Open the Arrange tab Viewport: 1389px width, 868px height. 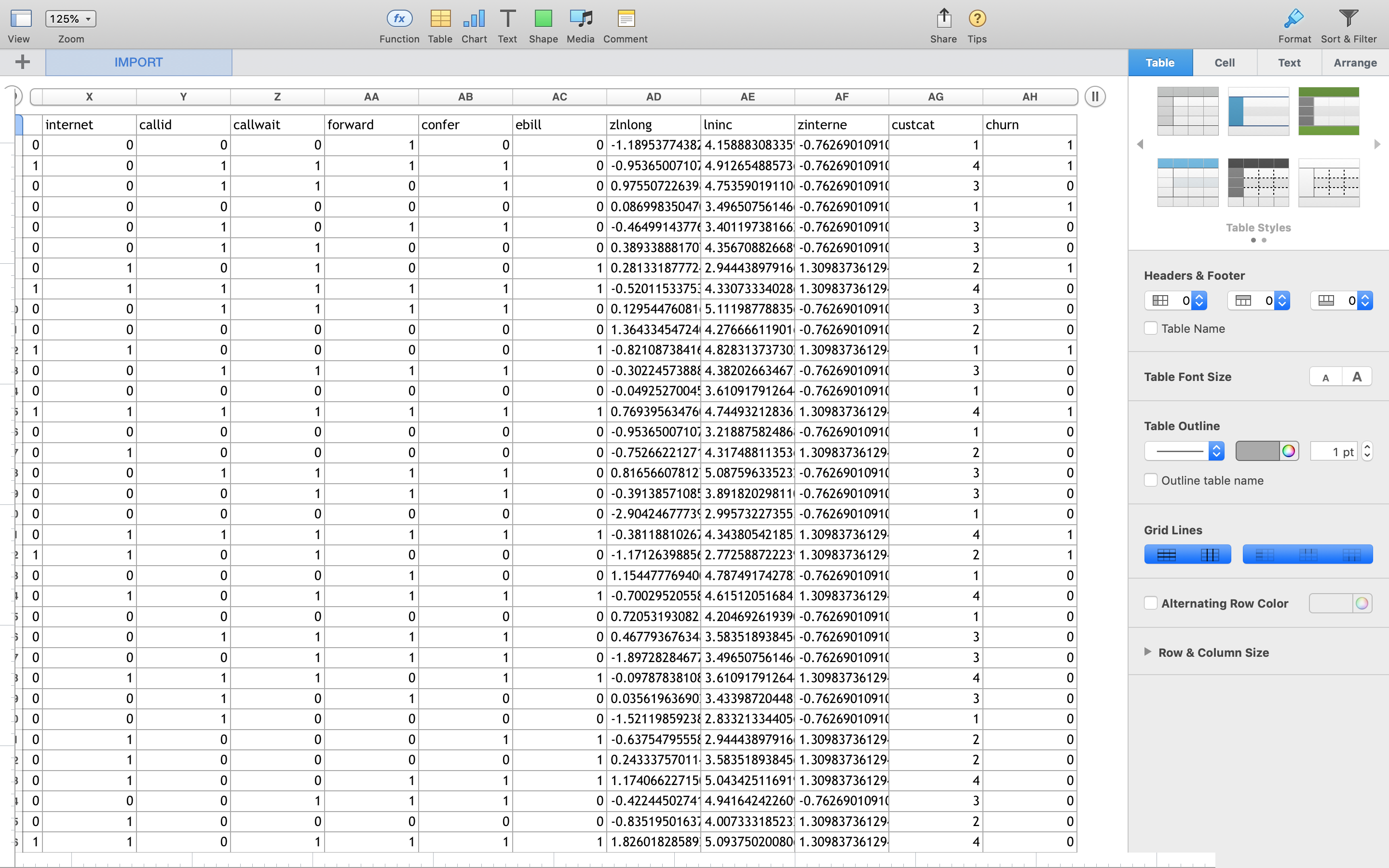click(x=1355, y=62)
